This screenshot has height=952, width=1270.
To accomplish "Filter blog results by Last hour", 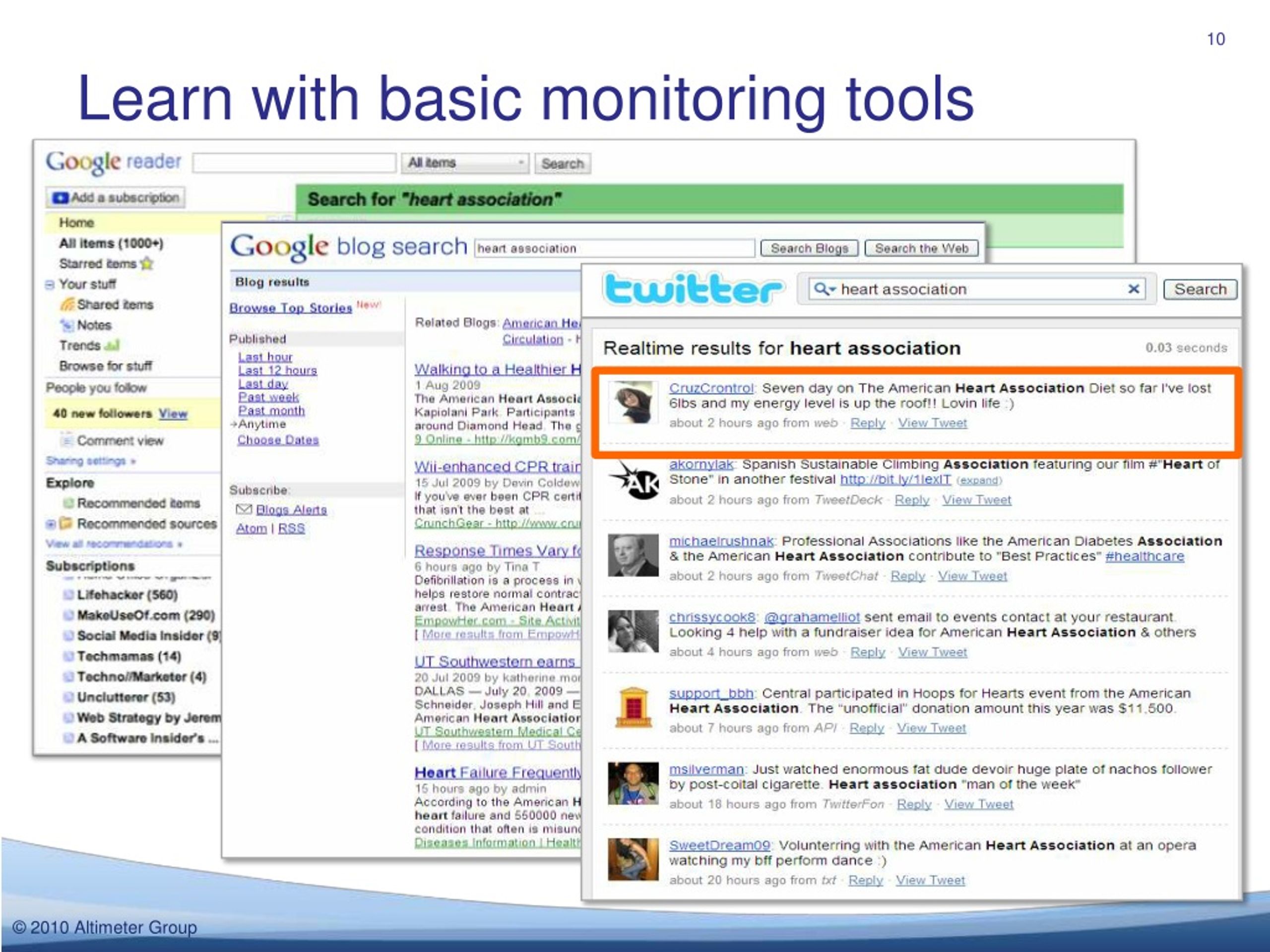I will pos(265,357).
